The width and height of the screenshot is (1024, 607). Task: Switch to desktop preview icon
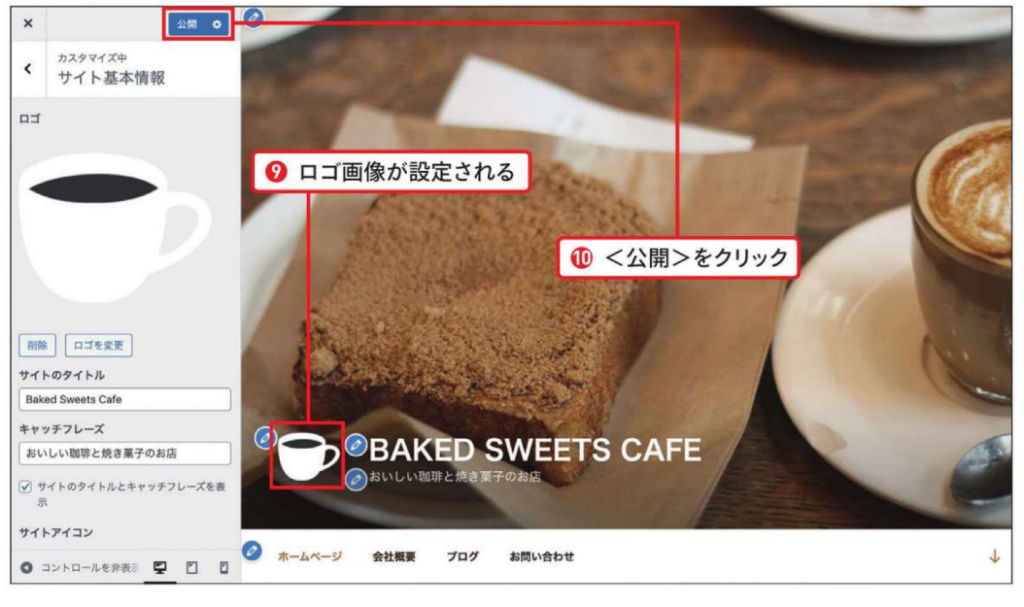pos(160,567)
